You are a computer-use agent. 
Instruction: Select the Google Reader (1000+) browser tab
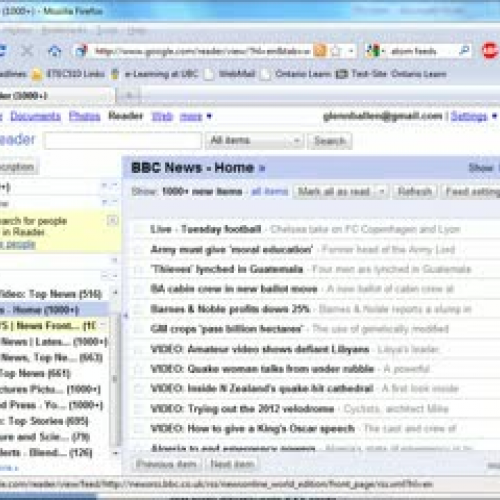[x=57, y=96]
